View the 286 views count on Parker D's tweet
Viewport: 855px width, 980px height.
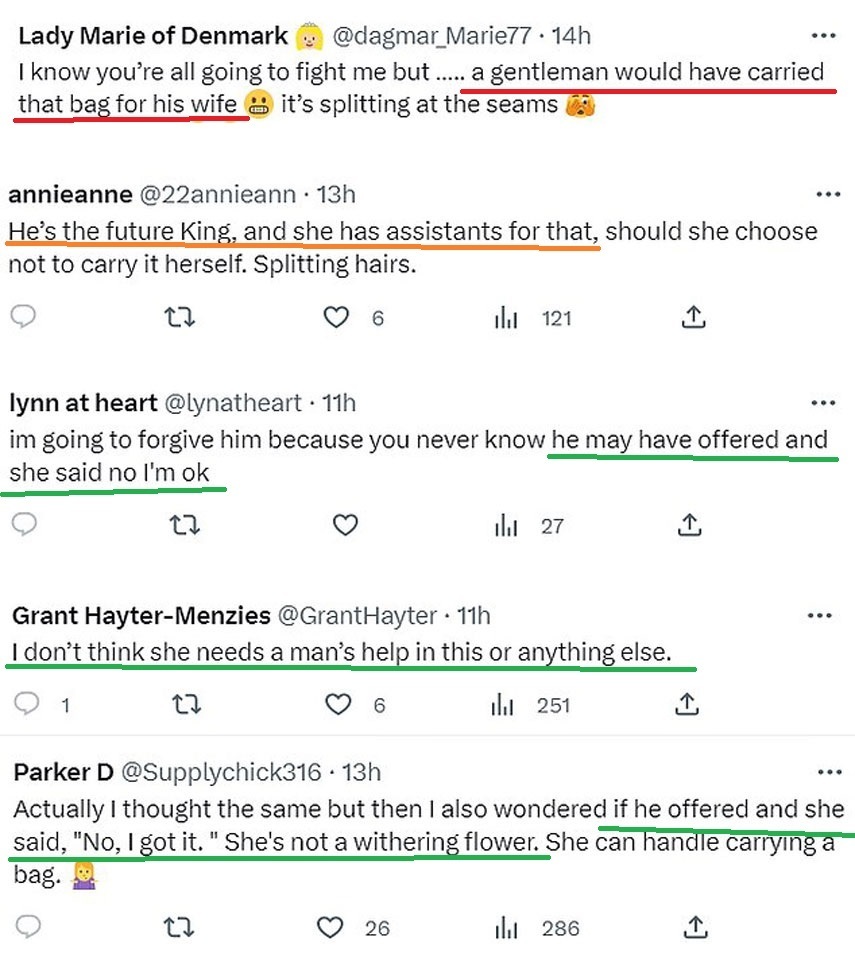(x=560, y=928)
